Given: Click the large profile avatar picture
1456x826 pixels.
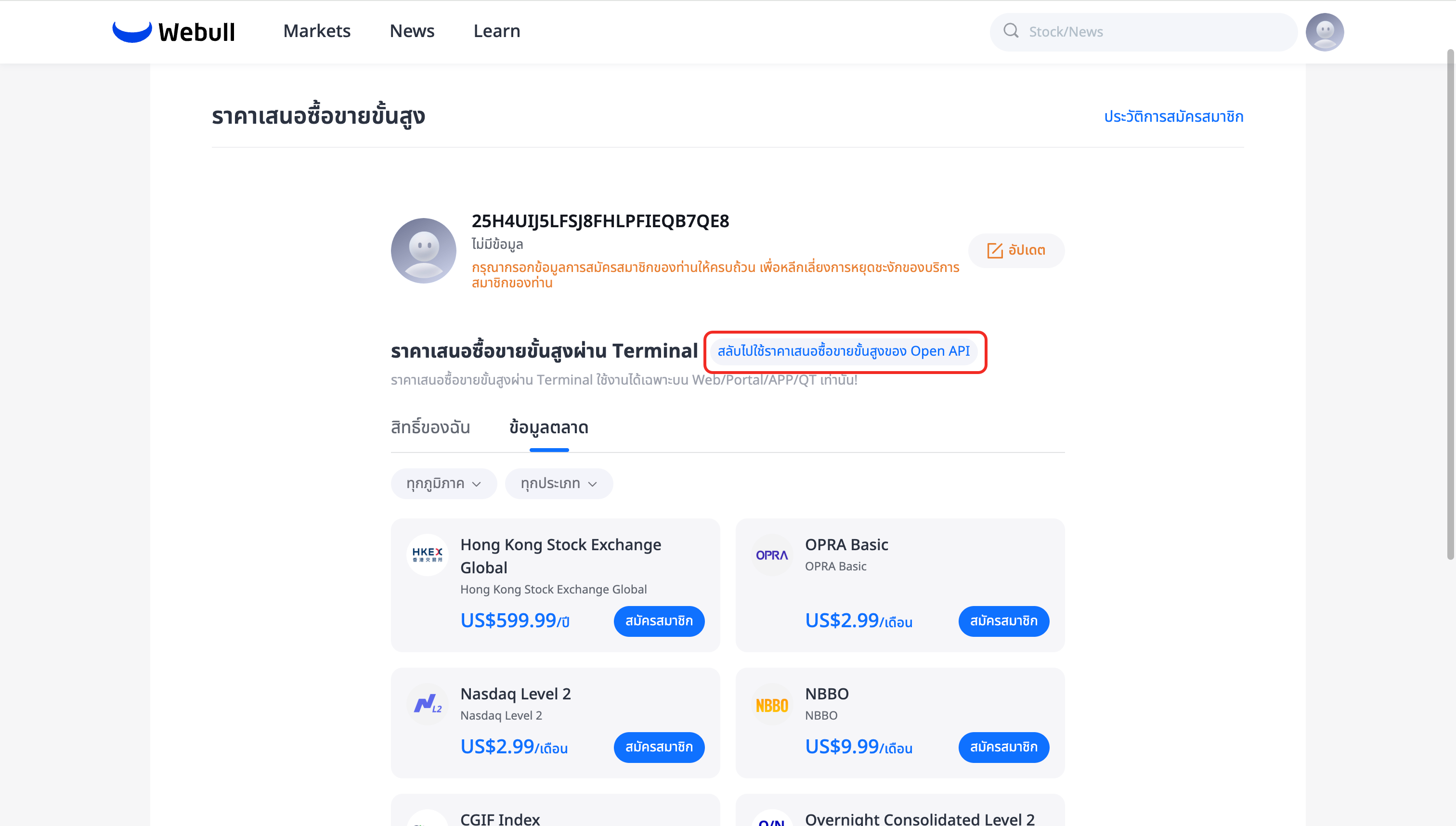Looking at the screenshot, I should click(423, 251).
